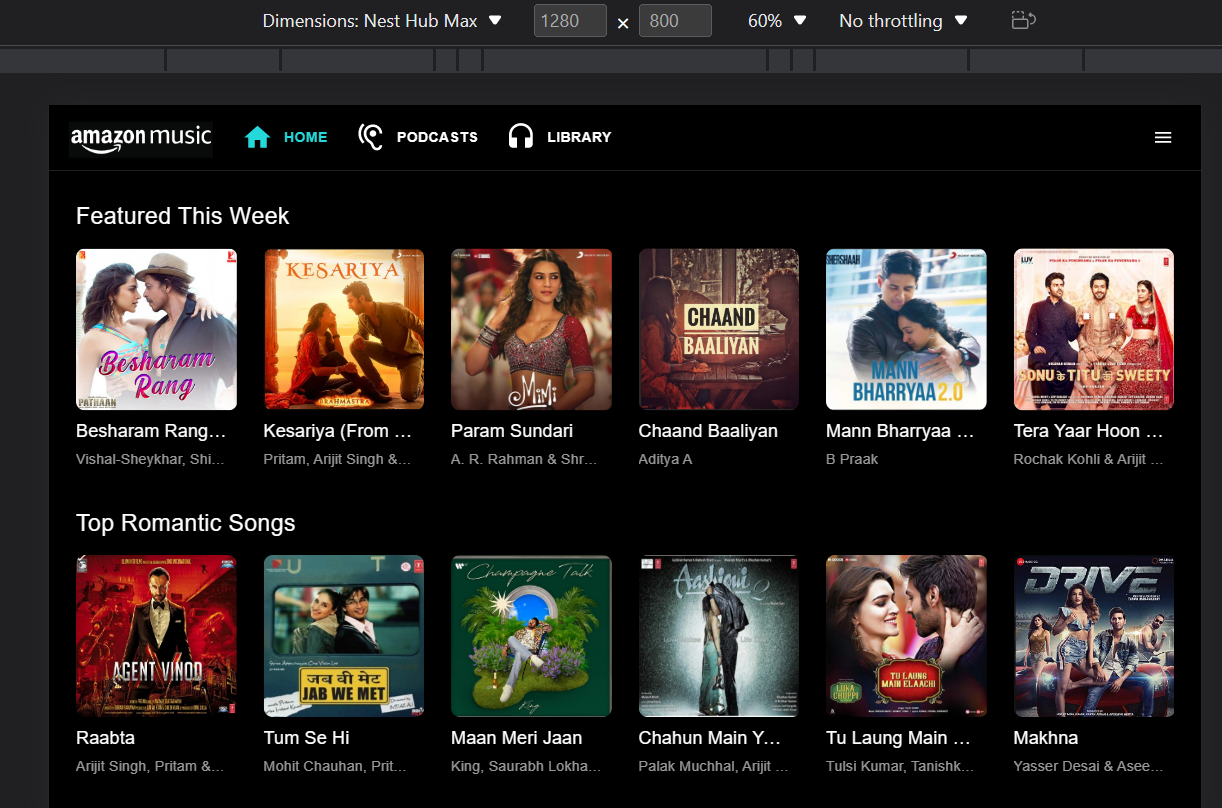Click artist text Arijit Singh, Pritam &...

pyautogui.click(x=150, y=766)
